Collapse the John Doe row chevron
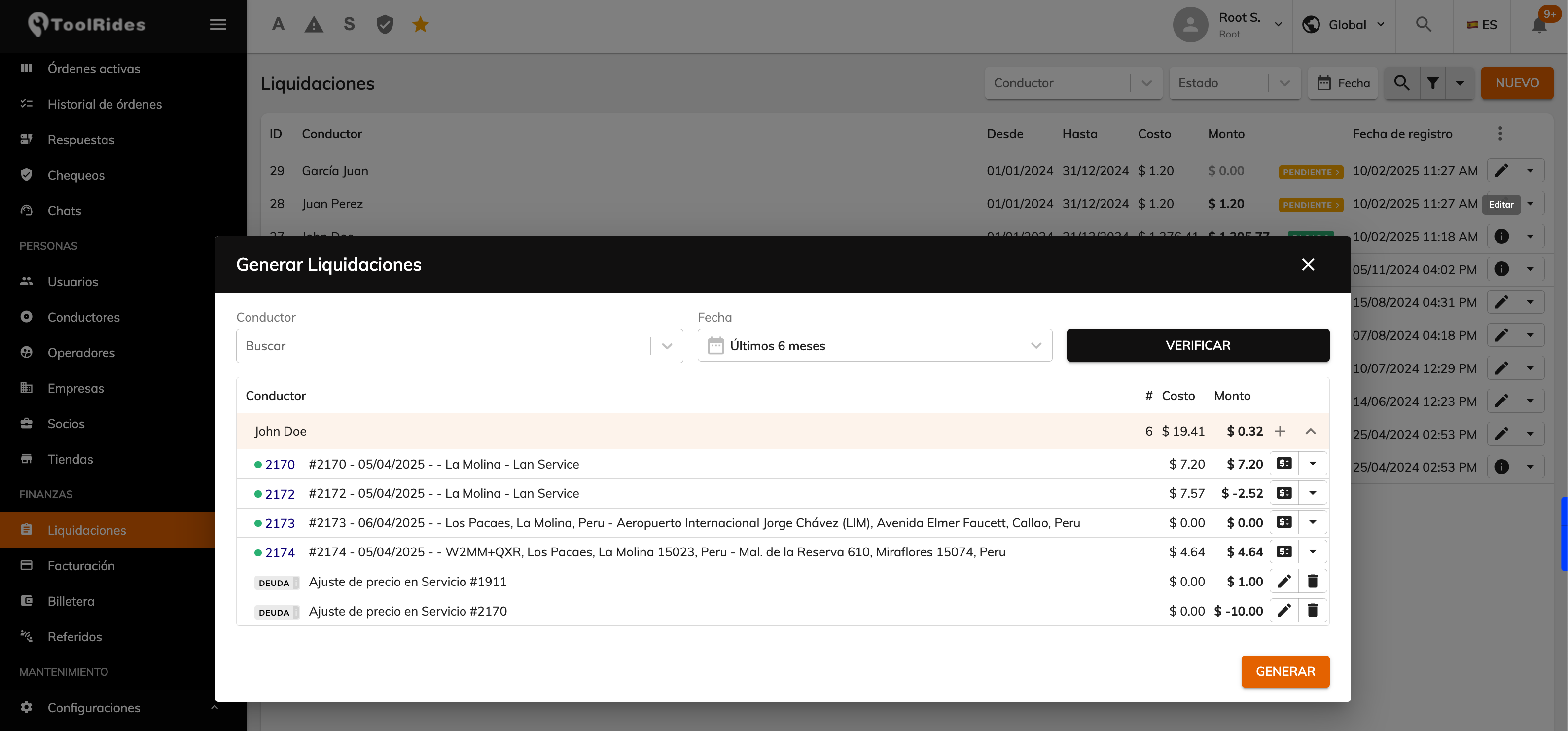The width and height of the screenshot is (1568, 731). point(1311,431)
